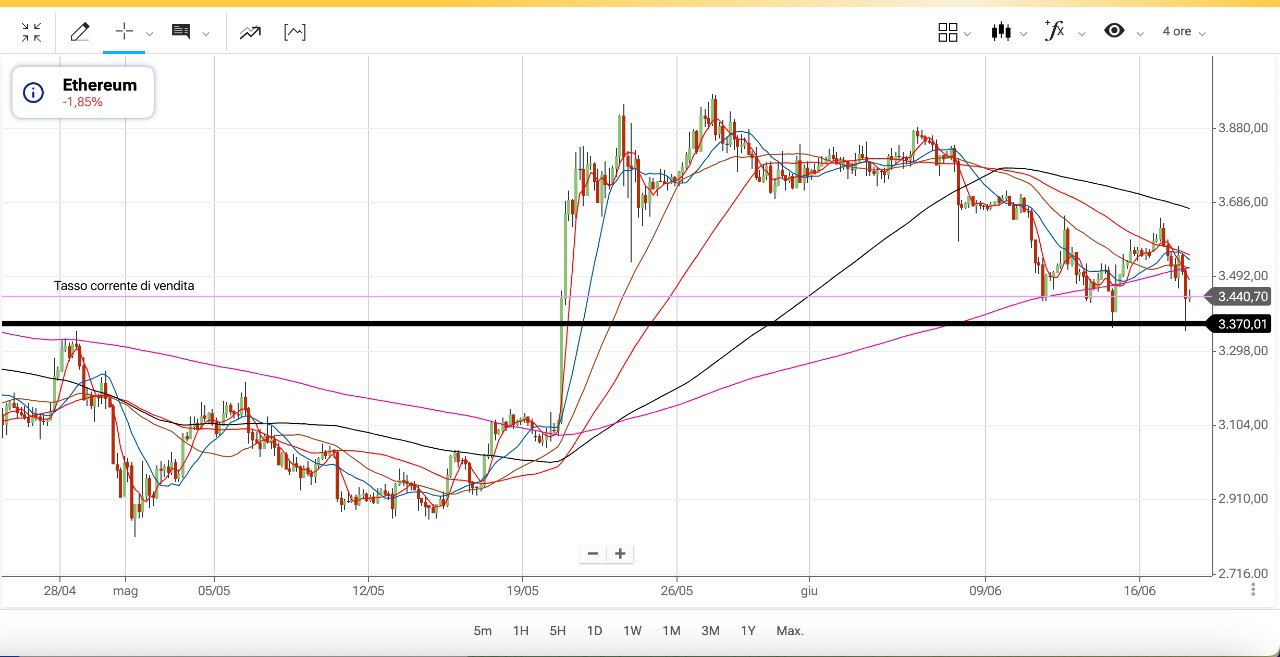Click the 3.370,01 horizontal line price label

click(x=1242, y=324)
